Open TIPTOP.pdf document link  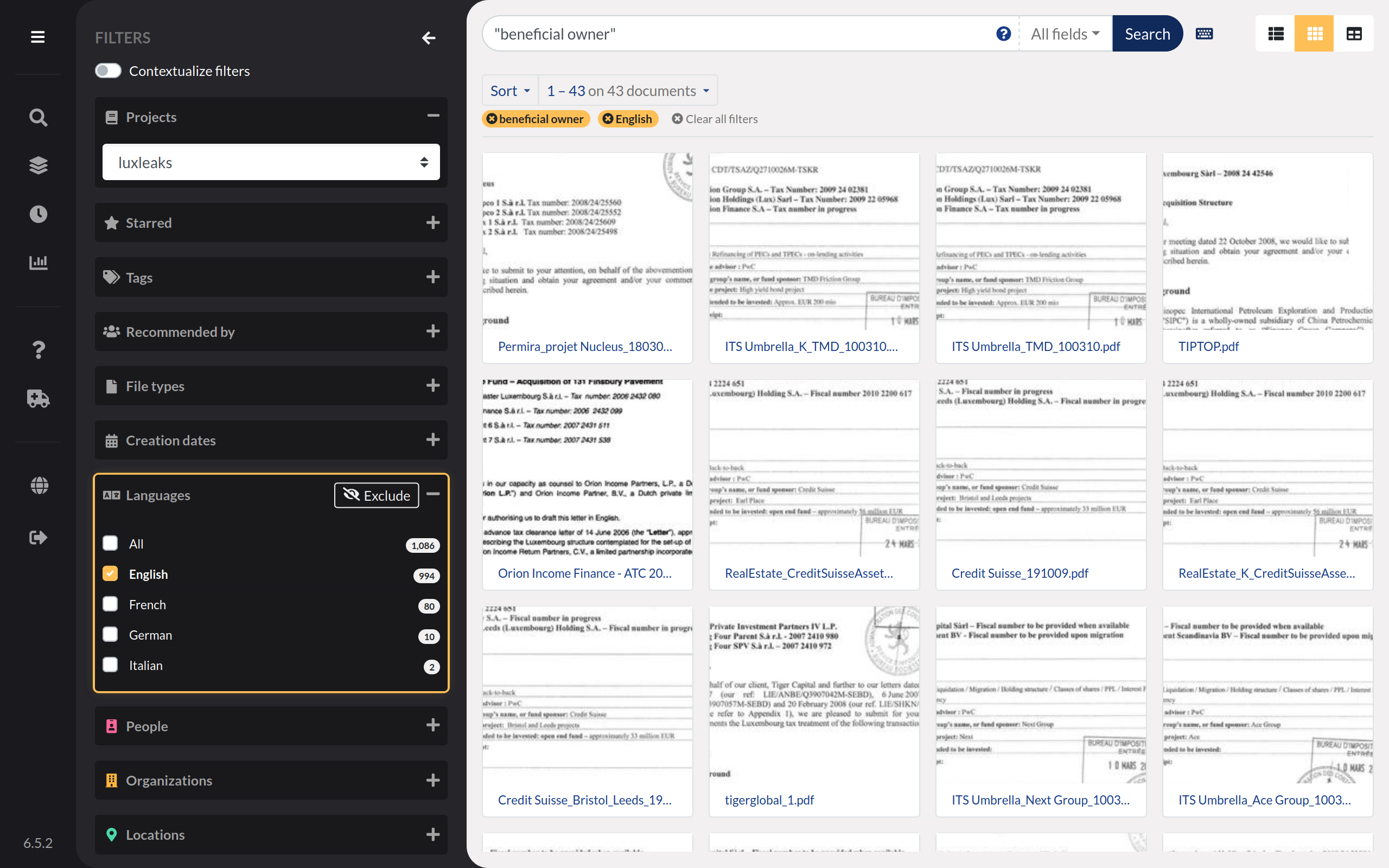(x=1208, y=346)
